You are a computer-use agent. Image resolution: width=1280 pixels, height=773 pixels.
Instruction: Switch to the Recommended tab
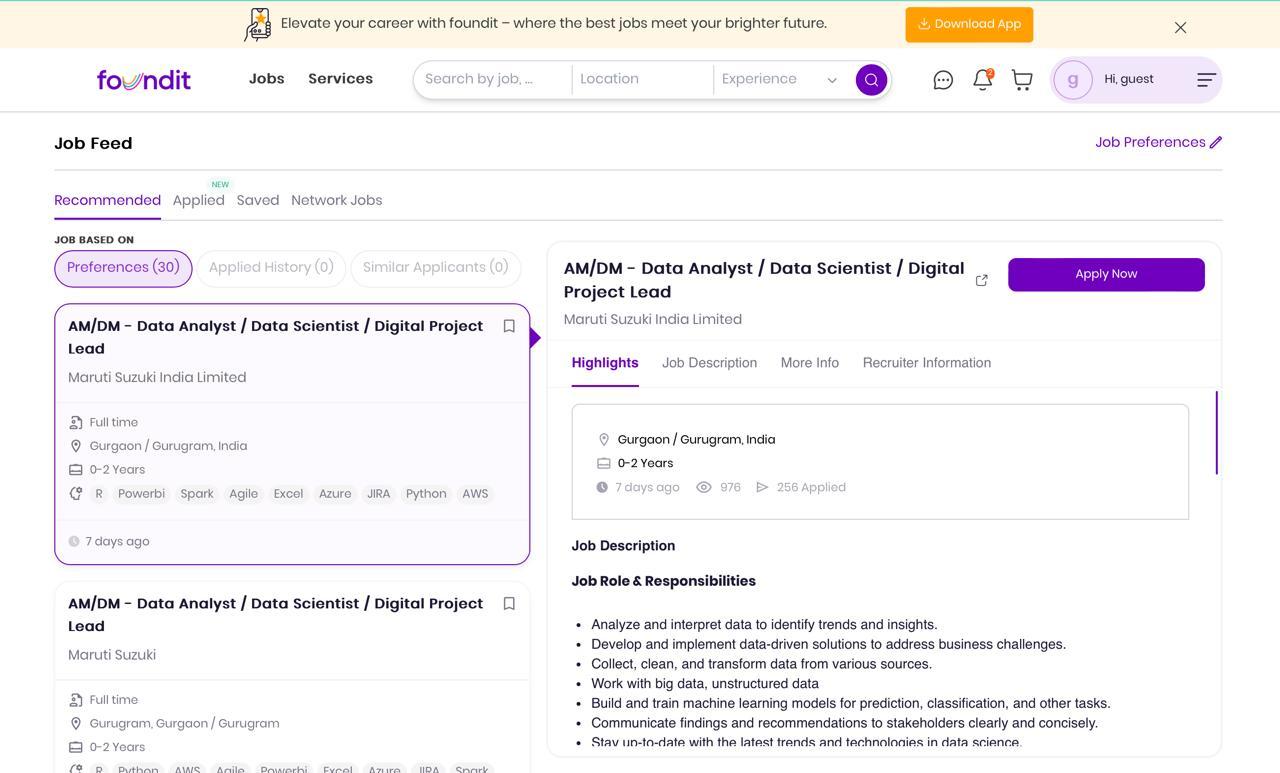pyautogui.click(x=107, y=200)
